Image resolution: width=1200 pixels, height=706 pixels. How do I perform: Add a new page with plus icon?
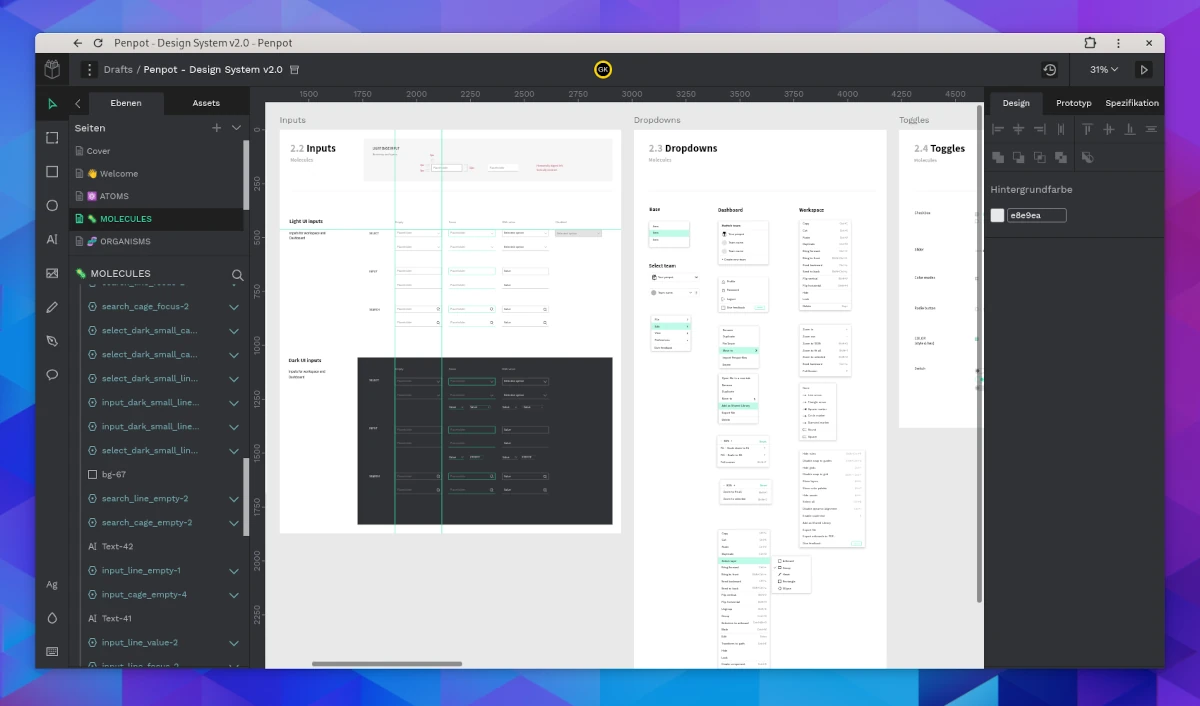click(x=216, y=128)
